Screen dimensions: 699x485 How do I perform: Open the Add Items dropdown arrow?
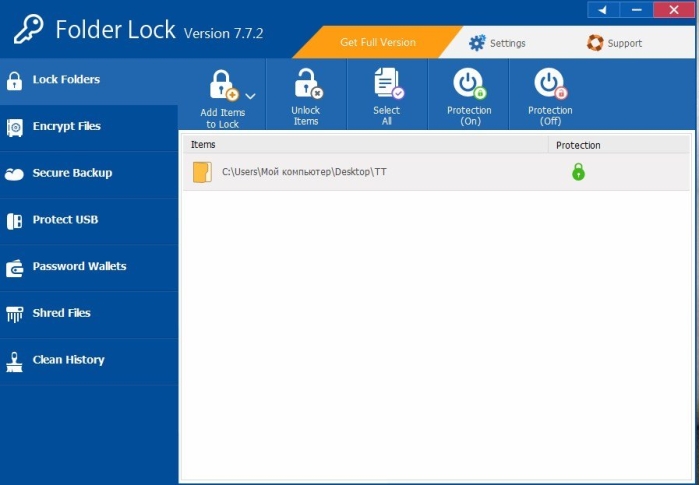(251, 96)
